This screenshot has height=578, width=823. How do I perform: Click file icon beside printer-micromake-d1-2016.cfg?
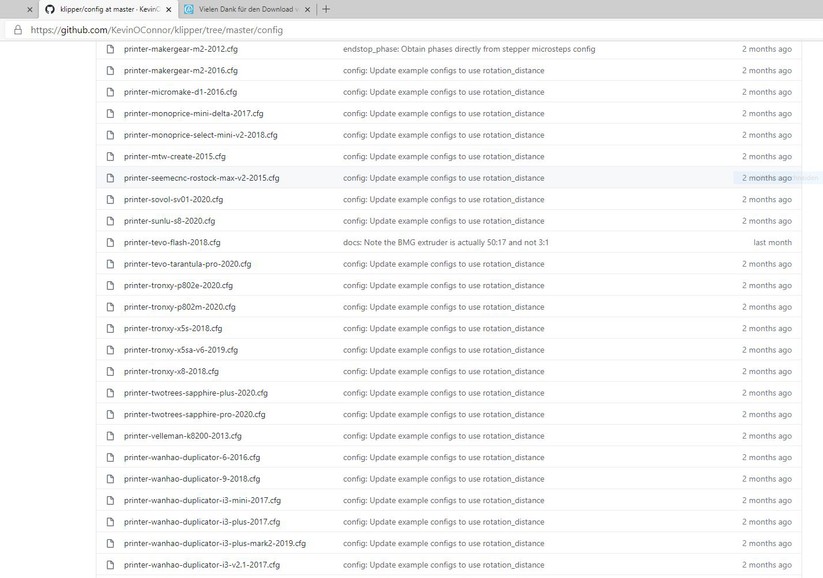click(111, 92)
